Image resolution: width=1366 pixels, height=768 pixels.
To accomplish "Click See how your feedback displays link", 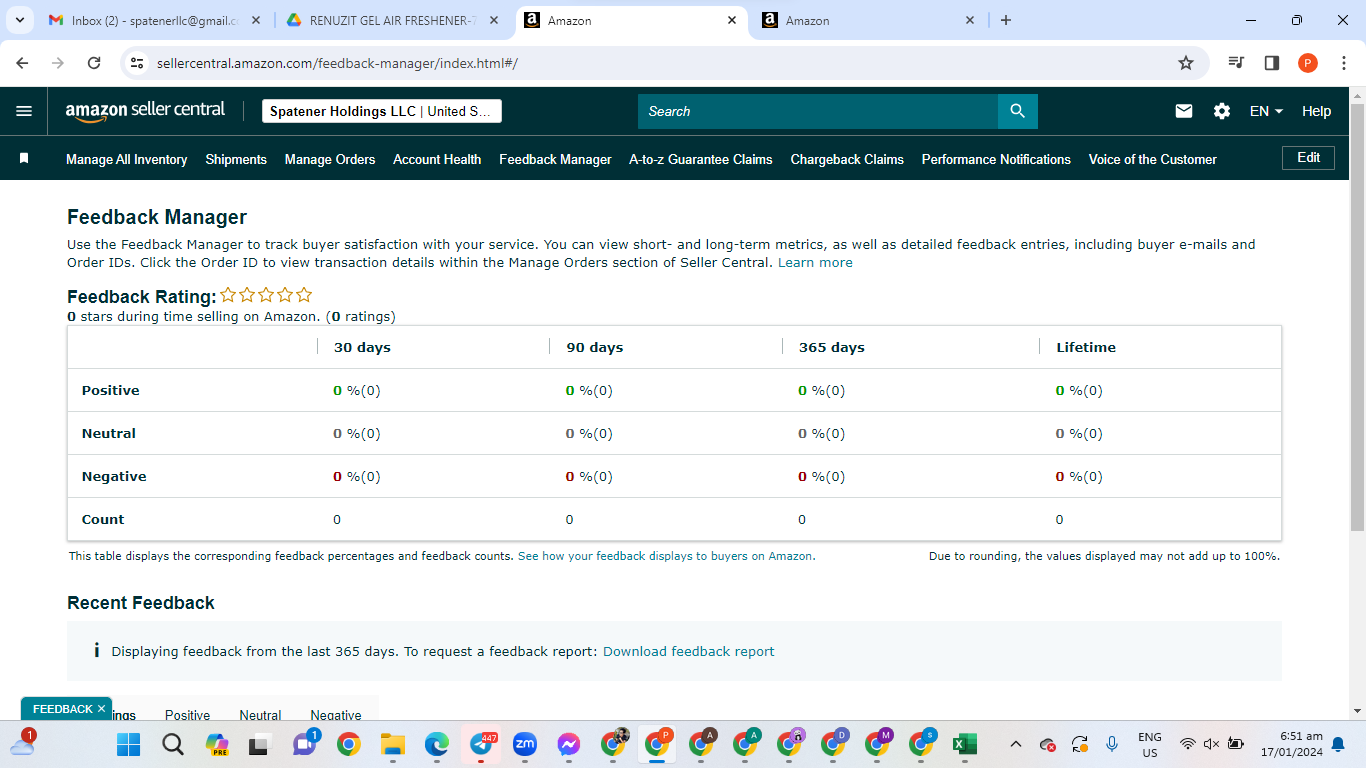I will click(666, 556).
